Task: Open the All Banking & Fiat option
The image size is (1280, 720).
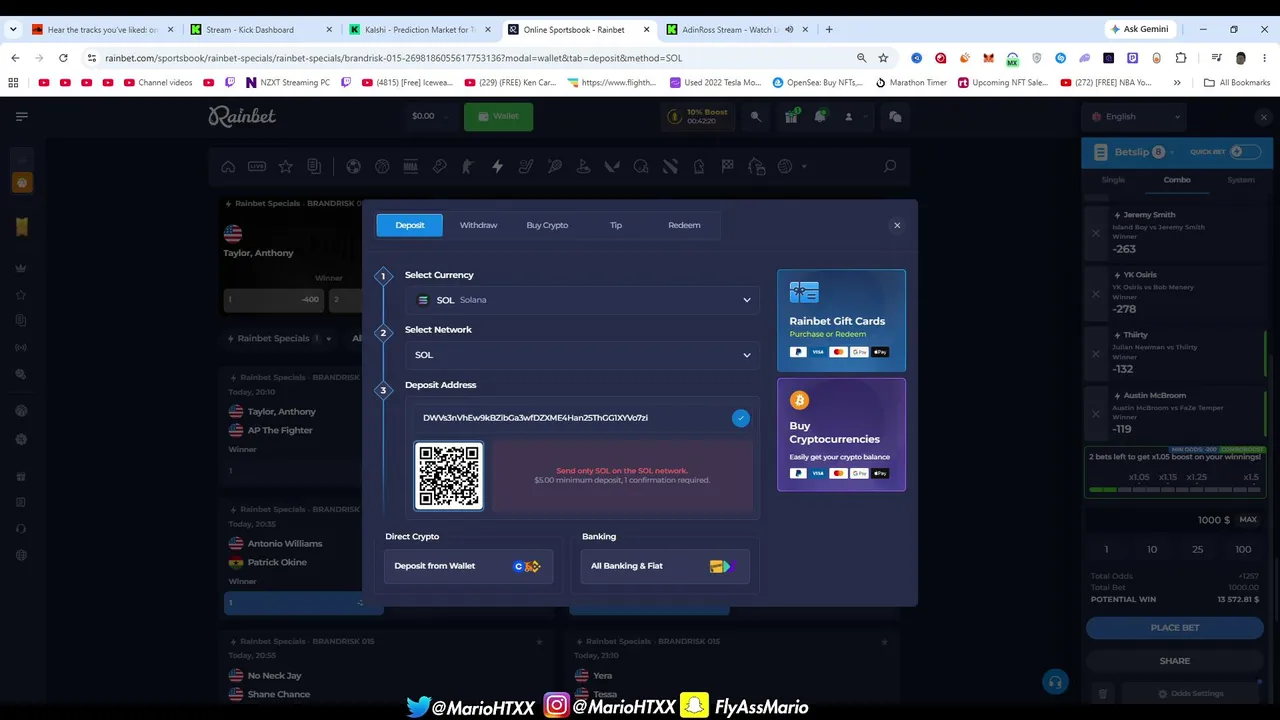Action: (665, 566)
